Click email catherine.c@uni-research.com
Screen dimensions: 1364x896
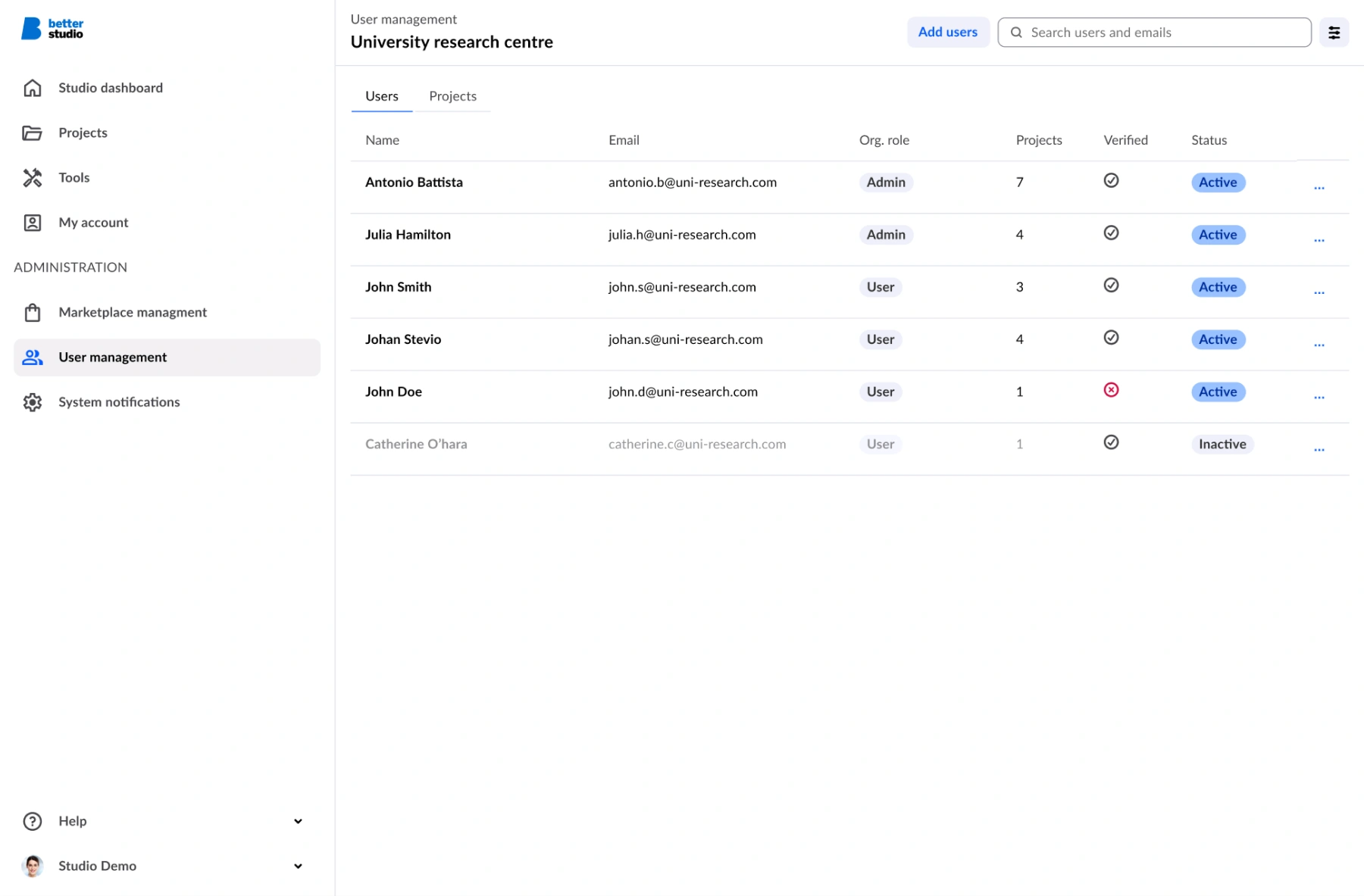[x=697, y=444]
